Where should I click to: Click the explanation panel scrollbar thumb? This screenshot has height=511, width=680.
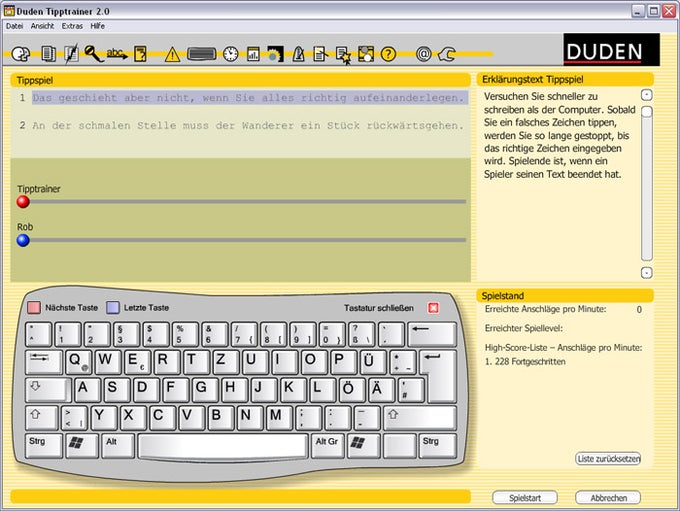pyautogui.click(x=647, y=112)
